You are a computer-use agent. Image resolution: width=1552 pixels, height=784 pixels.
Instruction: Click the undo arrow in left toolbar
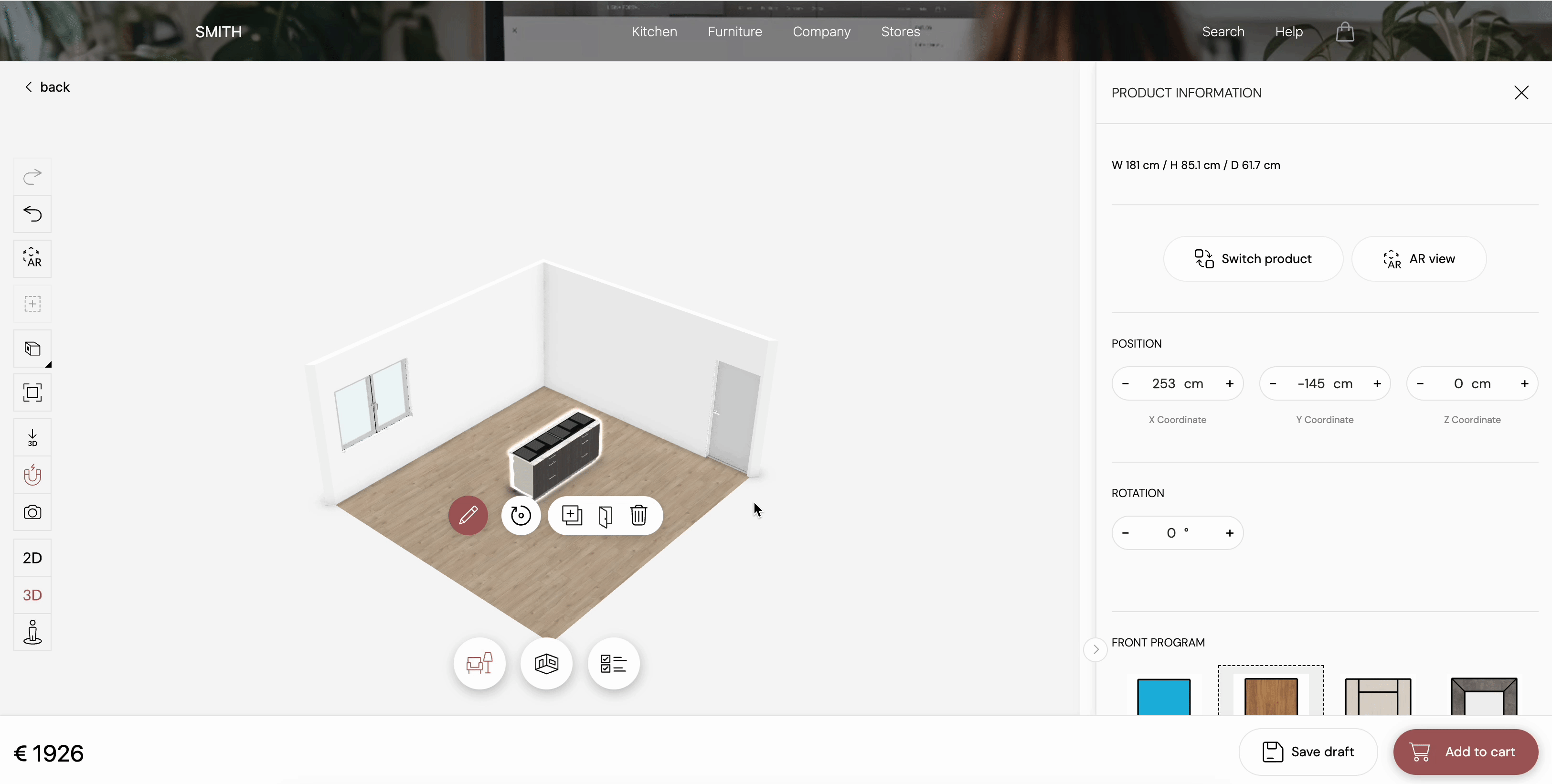pyautogui.click(x=32, y=214)
